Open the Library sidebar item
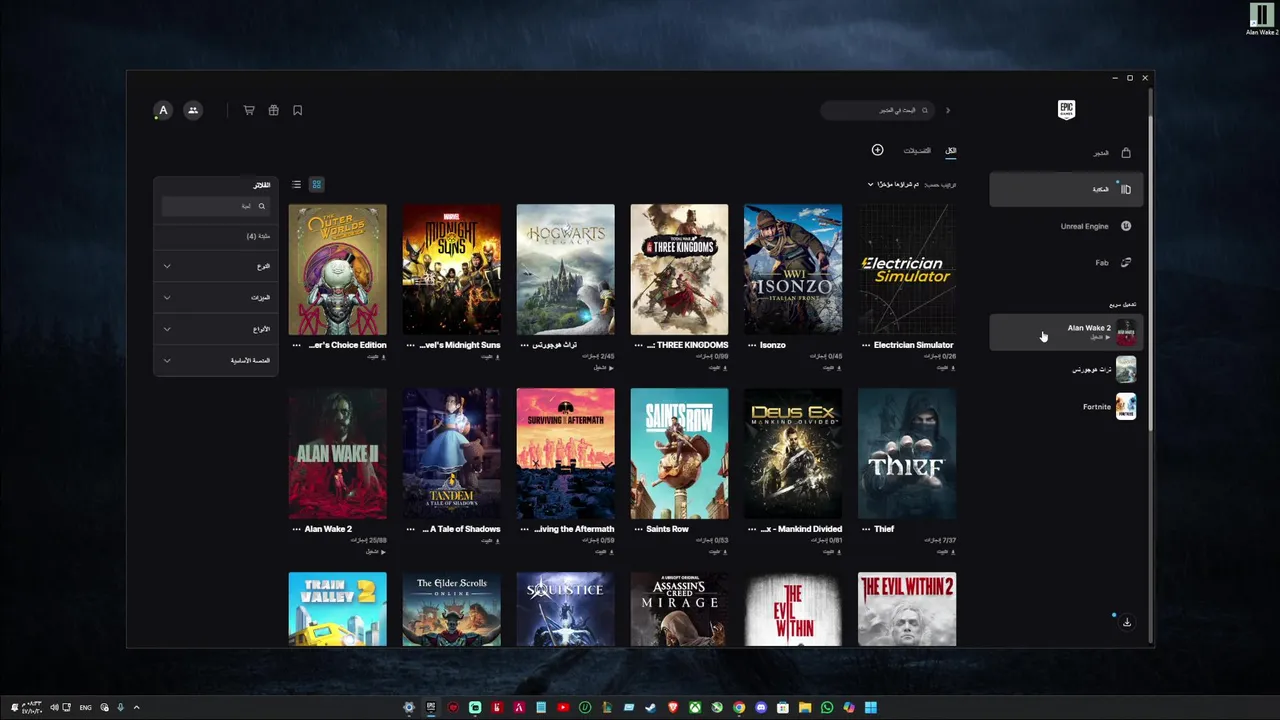This screenshot has width=1280, height=720. point(1066,189)
